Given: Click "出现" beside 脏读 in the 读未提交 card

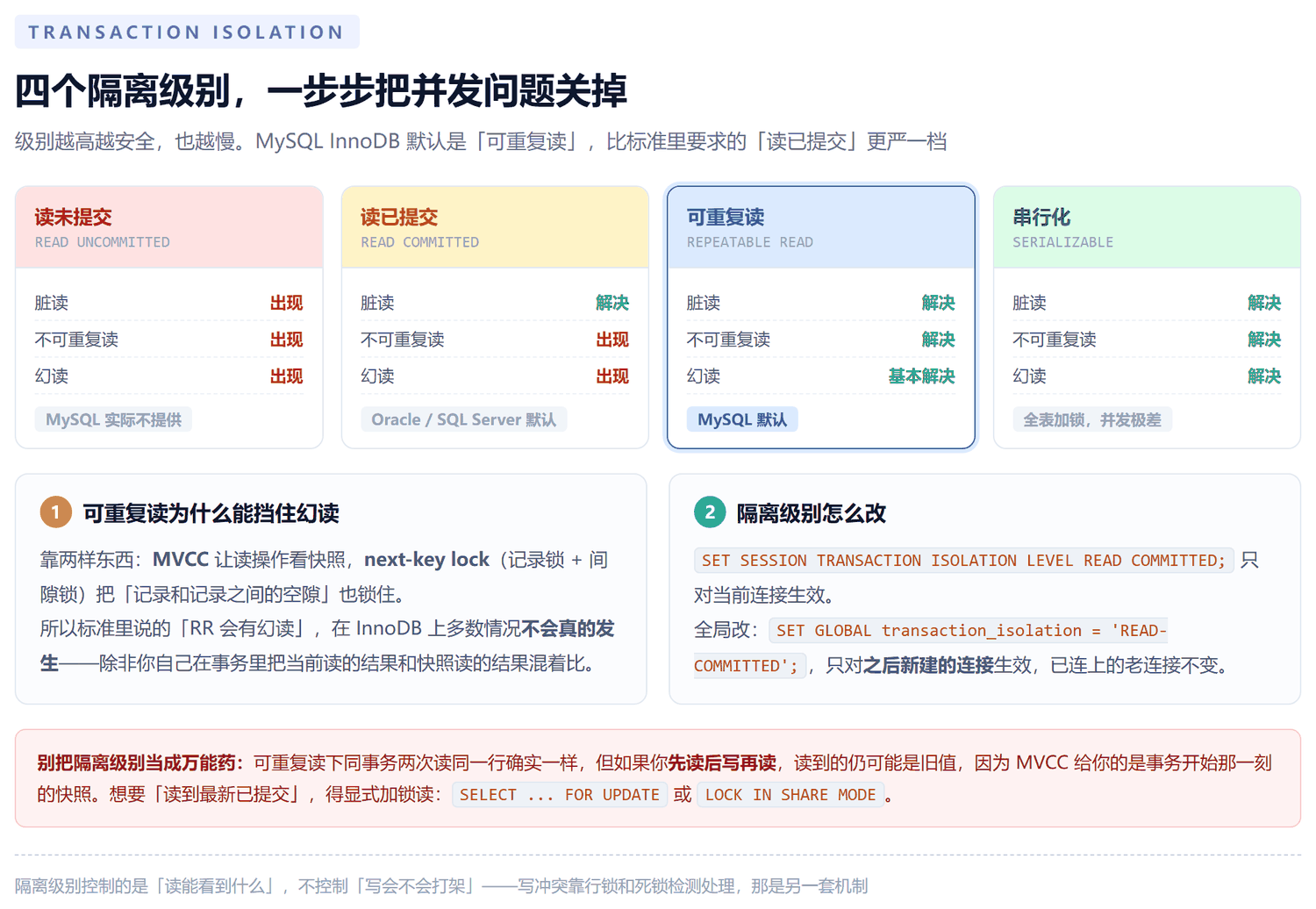Looking at the screenshot, I should click(287, 303).
